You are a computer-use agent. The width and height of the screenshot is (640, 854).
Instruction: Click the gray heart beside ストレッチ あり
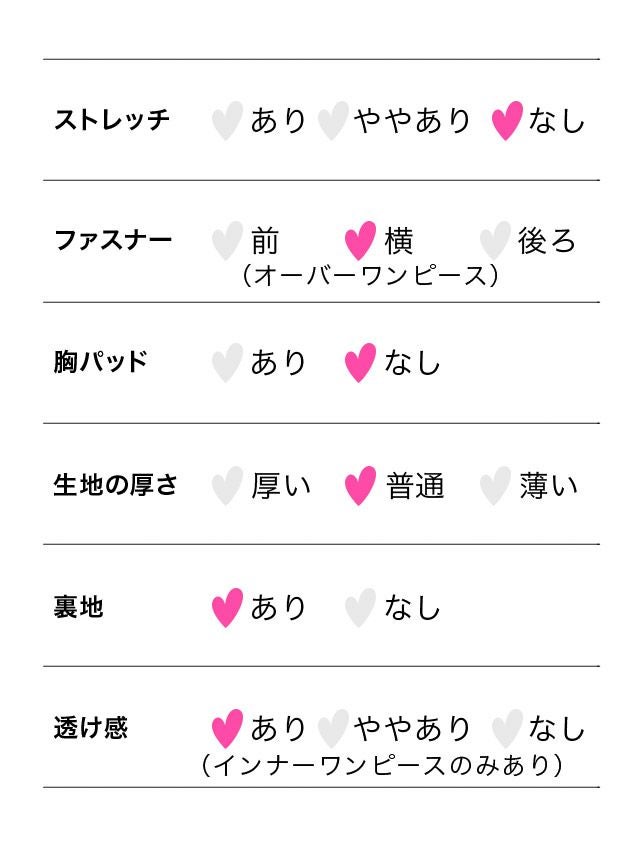[x=227, y=121]
